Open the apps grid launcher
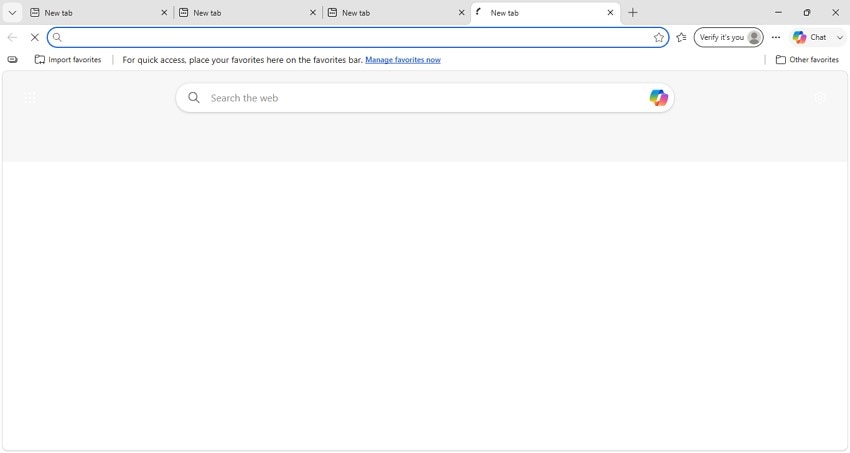Screen dimensions: 850x453 tap(30, 98)
